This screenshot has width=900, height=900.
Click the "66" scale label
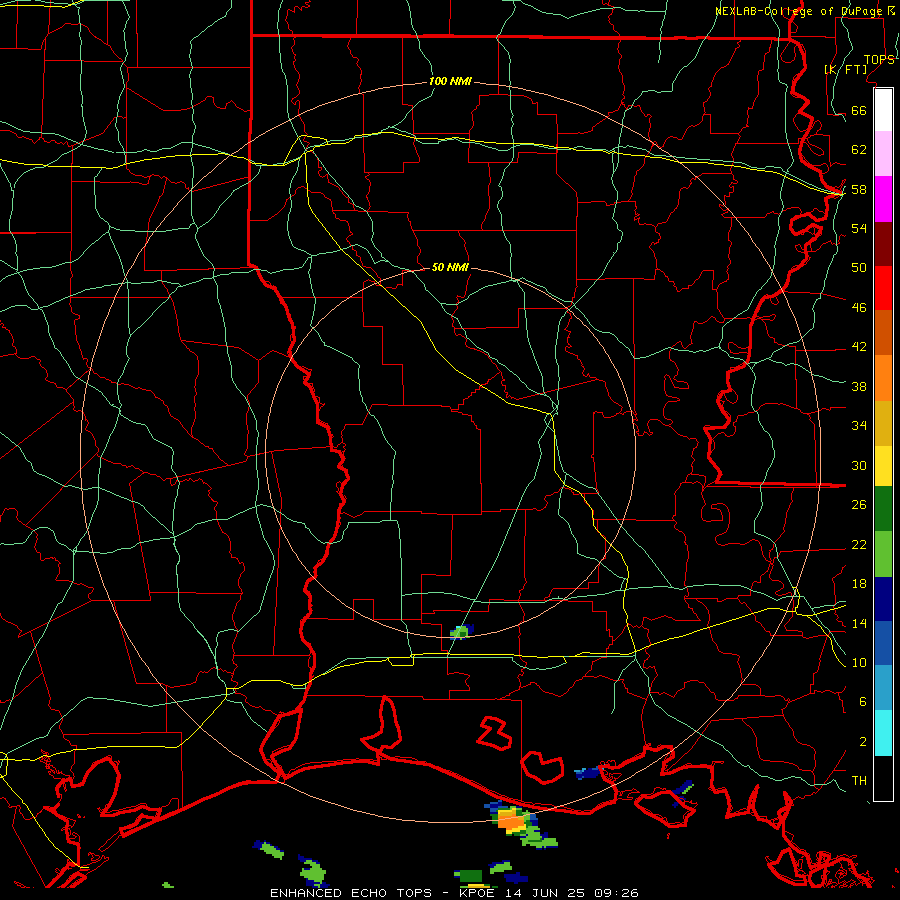tap(859, 110)
